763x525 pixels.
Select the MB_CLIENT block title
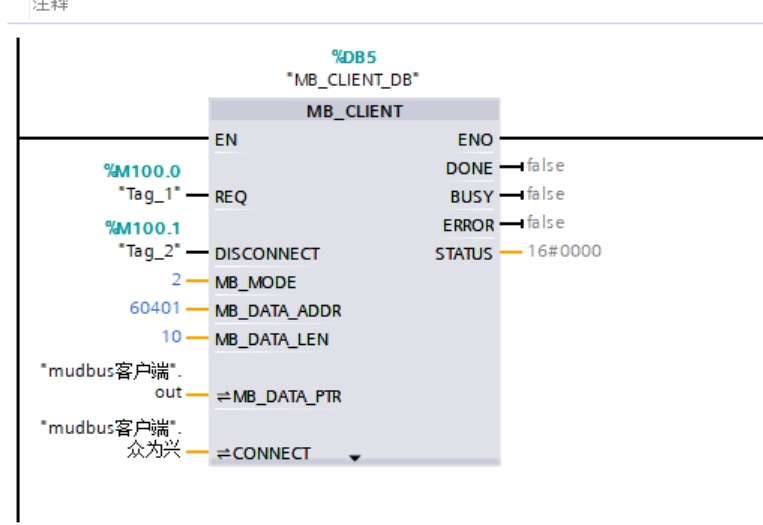pyautogui.click(x=354, y=111)
